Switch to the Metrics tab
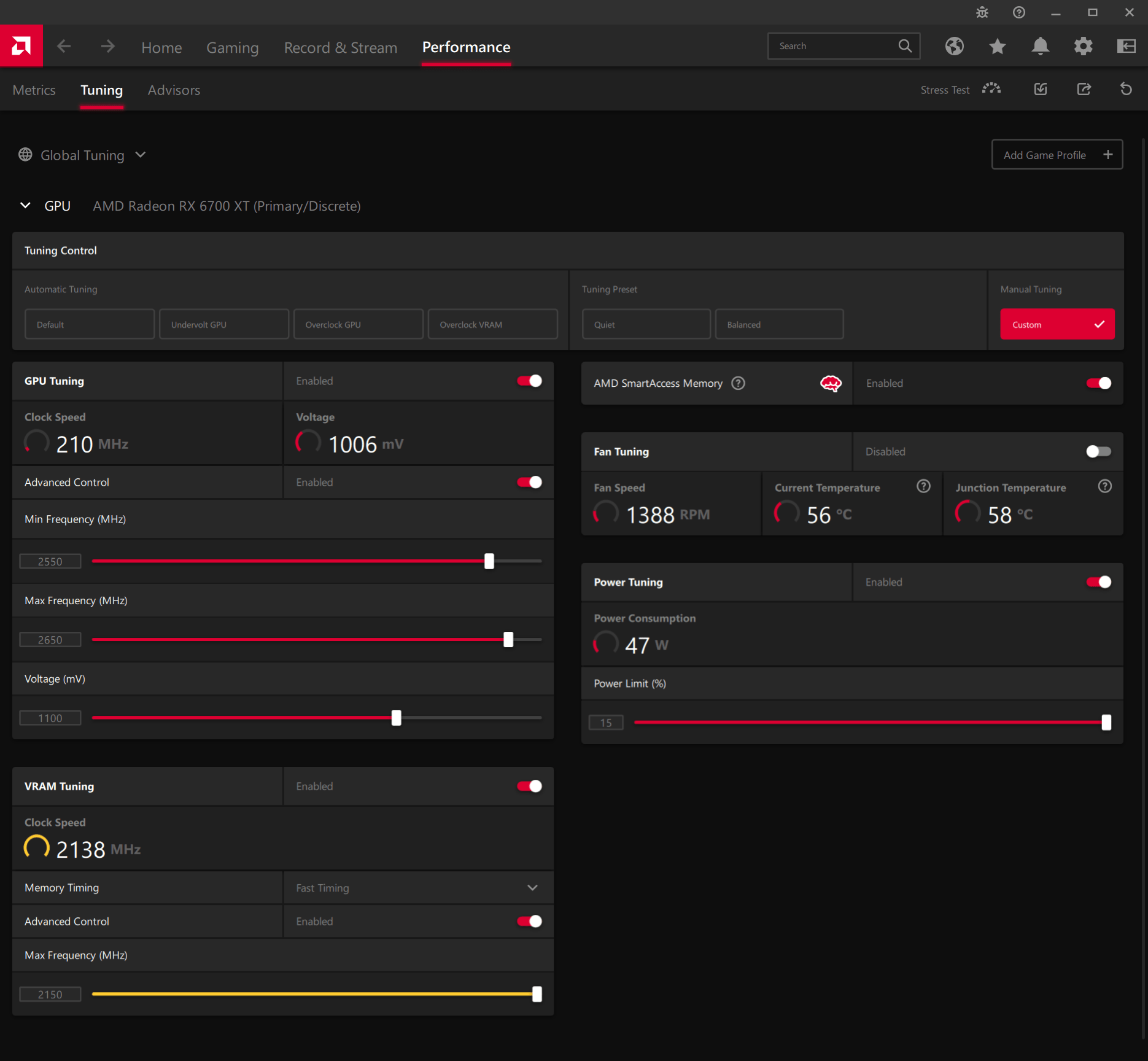Image resolution: width=1148 pixels, height=1061 pixels. [34, 90]
